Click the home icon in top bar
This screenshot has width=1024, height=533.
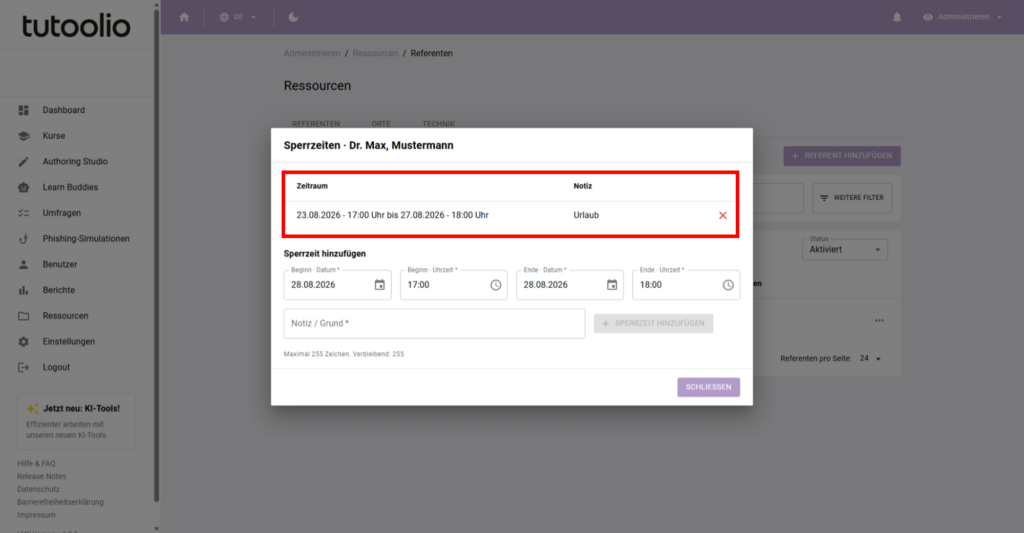coord(184,17)
